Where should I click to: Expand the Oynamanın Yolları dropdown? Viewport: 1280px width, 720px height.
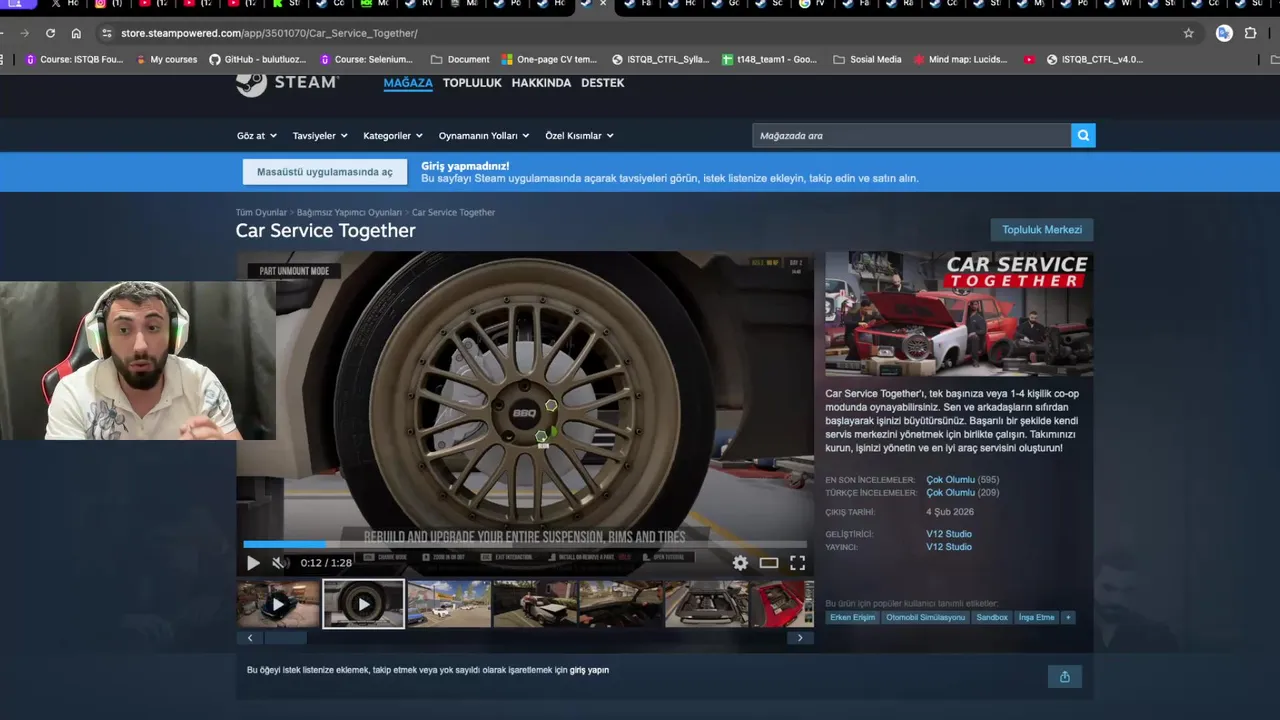[x=484, y=136]
